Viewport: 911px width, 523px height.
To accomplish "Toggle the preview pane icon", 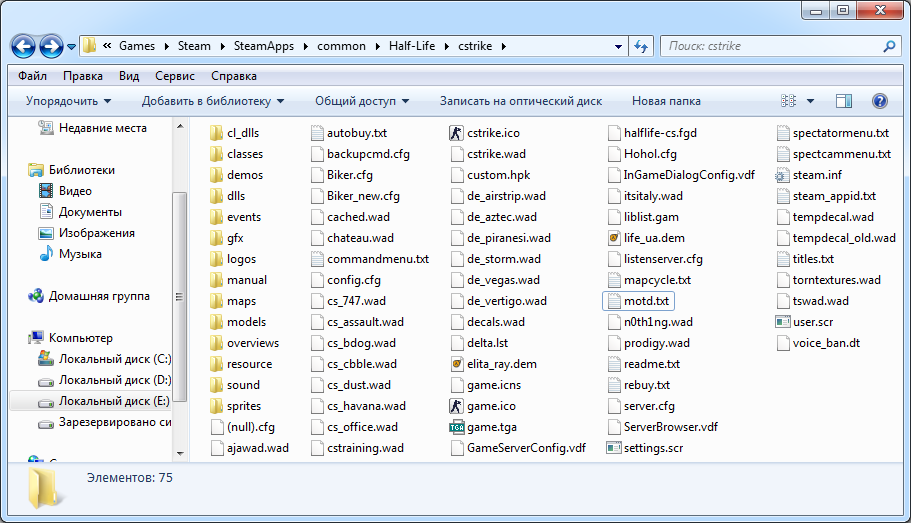I will coord(843,101).
